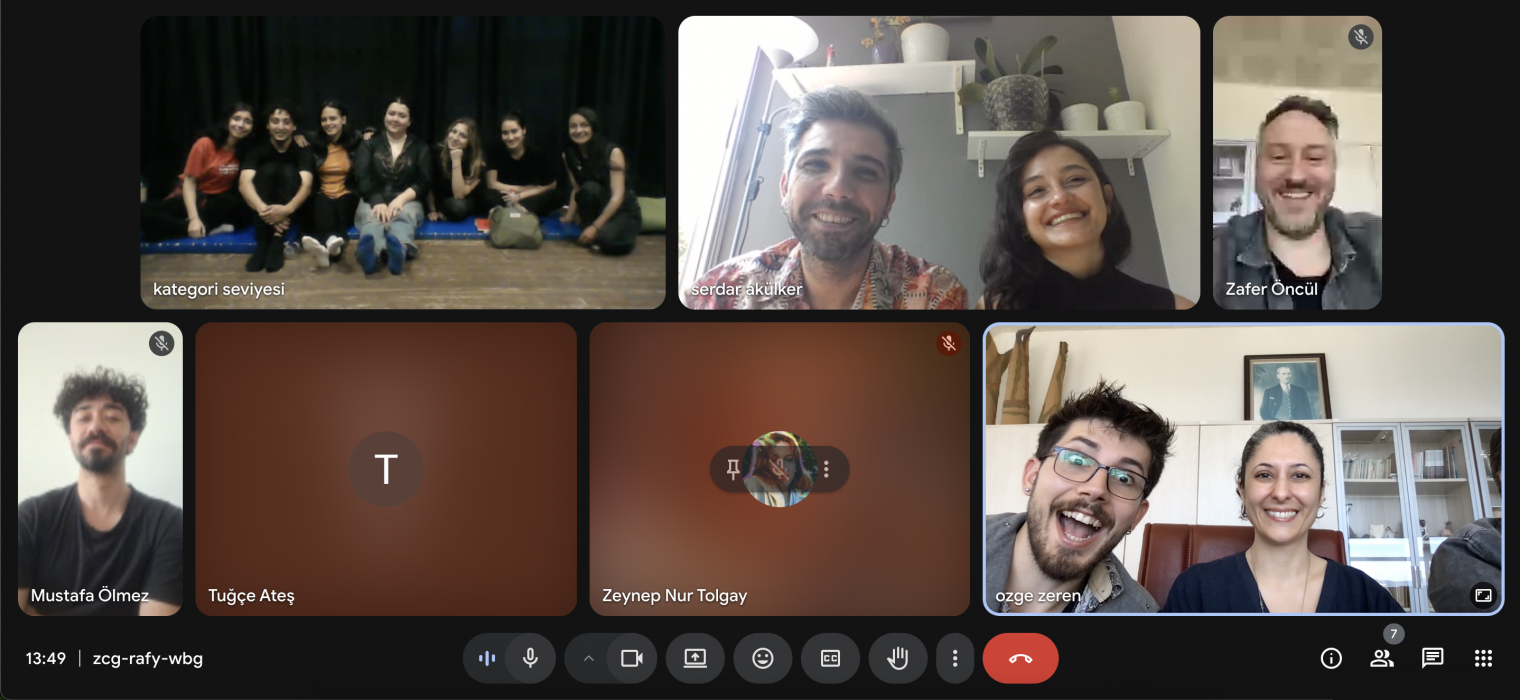
Task: Click the 'Zafer Öncül' name label
Action: 1271,289
